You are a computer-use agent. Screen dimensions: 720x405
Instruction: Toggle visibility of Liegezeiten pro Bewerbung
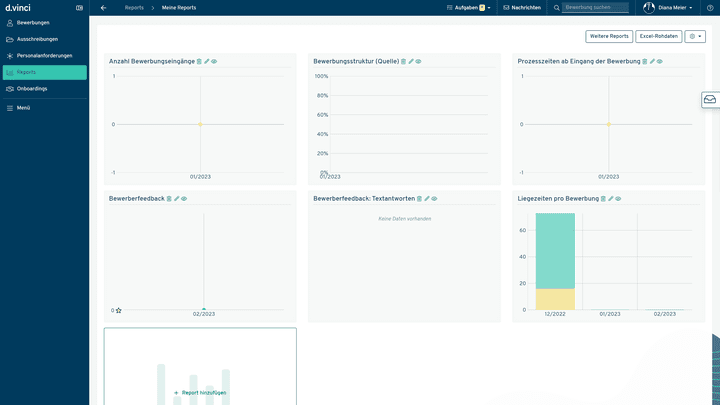click(619, 198)
